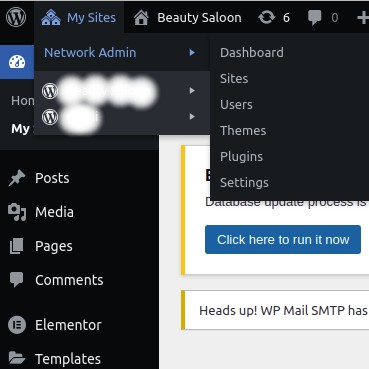Open Posts in the sidebar
The width and height of the screenshot is (369, 369).
click(52, 178)
